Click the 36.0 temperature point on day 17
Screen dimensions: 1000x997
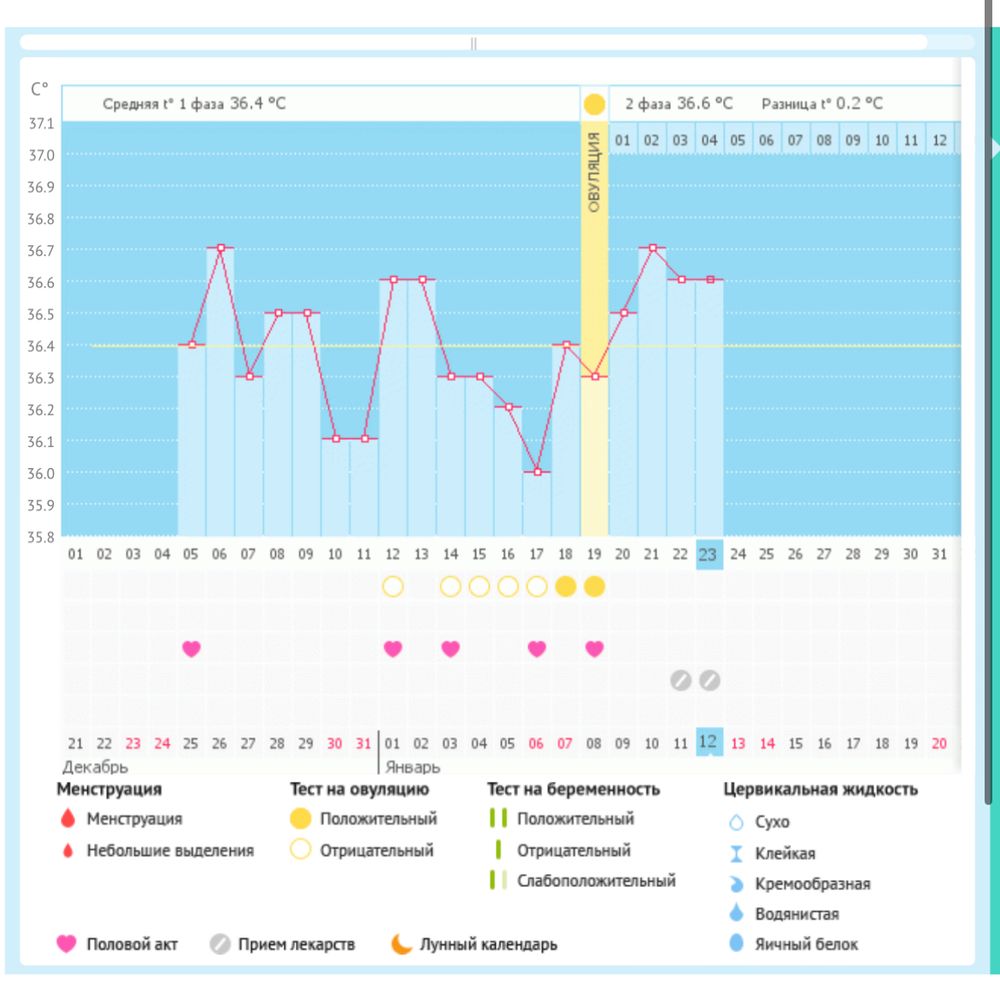point(537,471)
